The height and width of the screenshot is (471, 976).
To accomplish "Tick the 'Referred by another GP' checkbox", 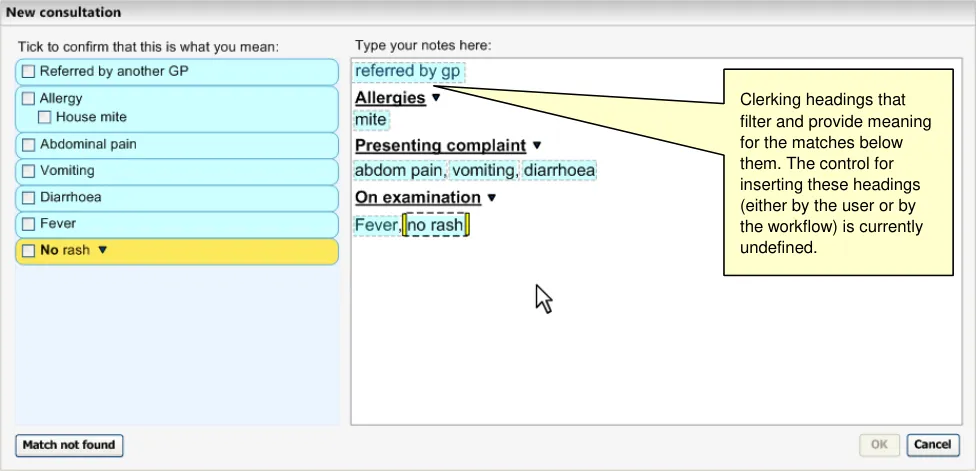I will (x=29, y=72).
